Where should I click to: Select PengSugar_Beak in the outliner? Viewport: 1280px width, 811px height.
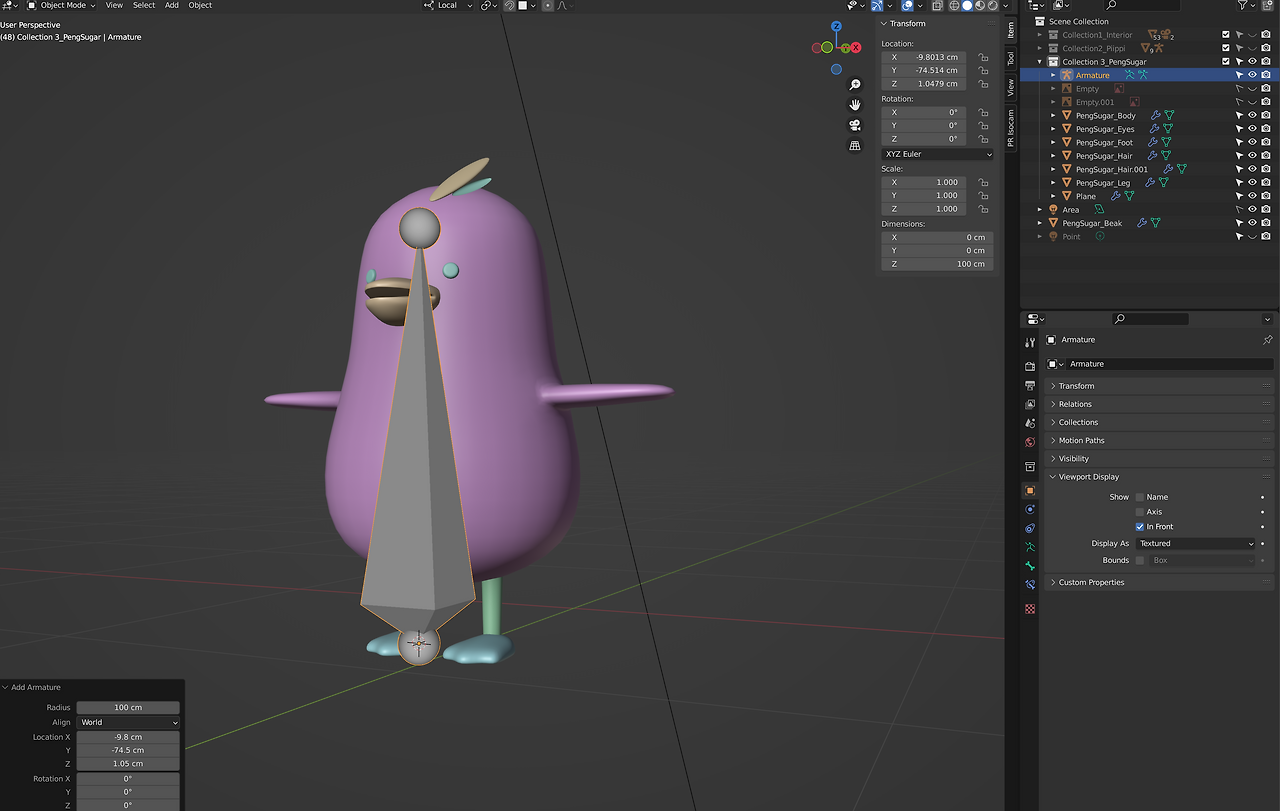(1092, 223)
